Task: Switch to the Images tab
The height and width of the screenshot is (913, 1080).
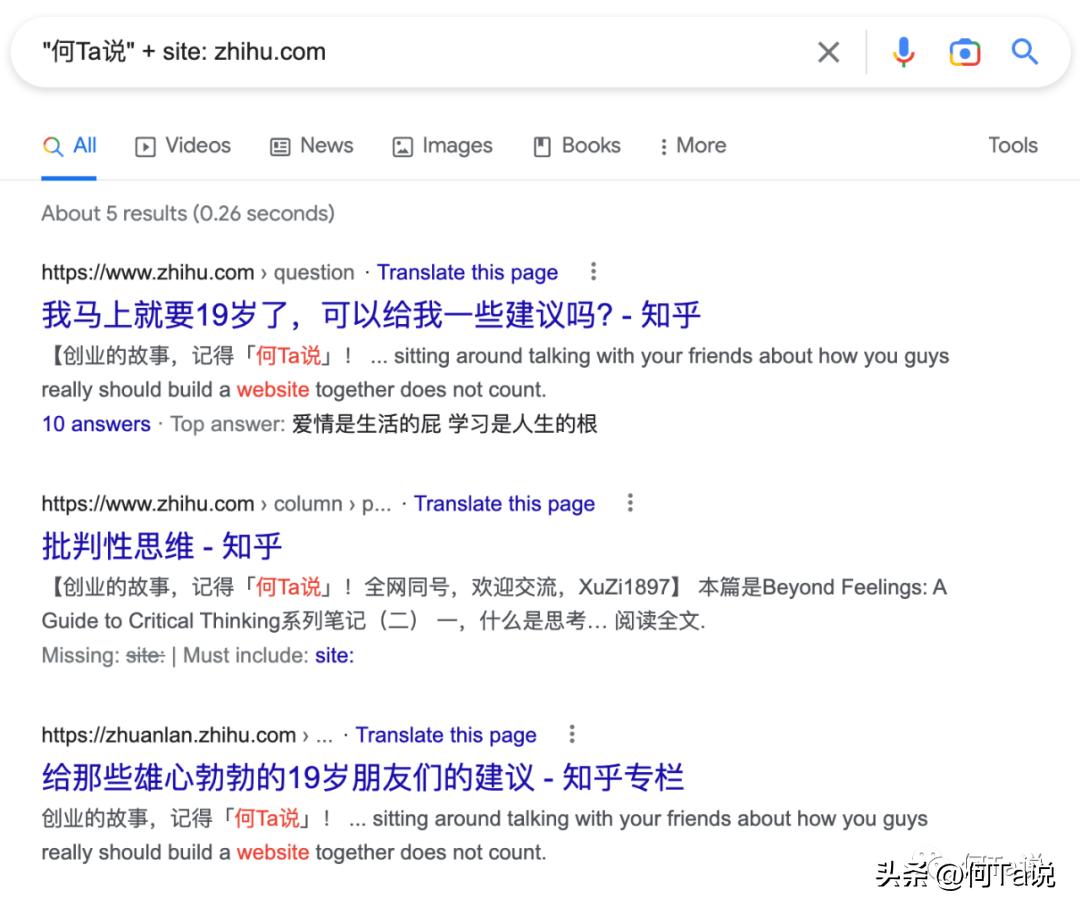Action: click(441, 146)
